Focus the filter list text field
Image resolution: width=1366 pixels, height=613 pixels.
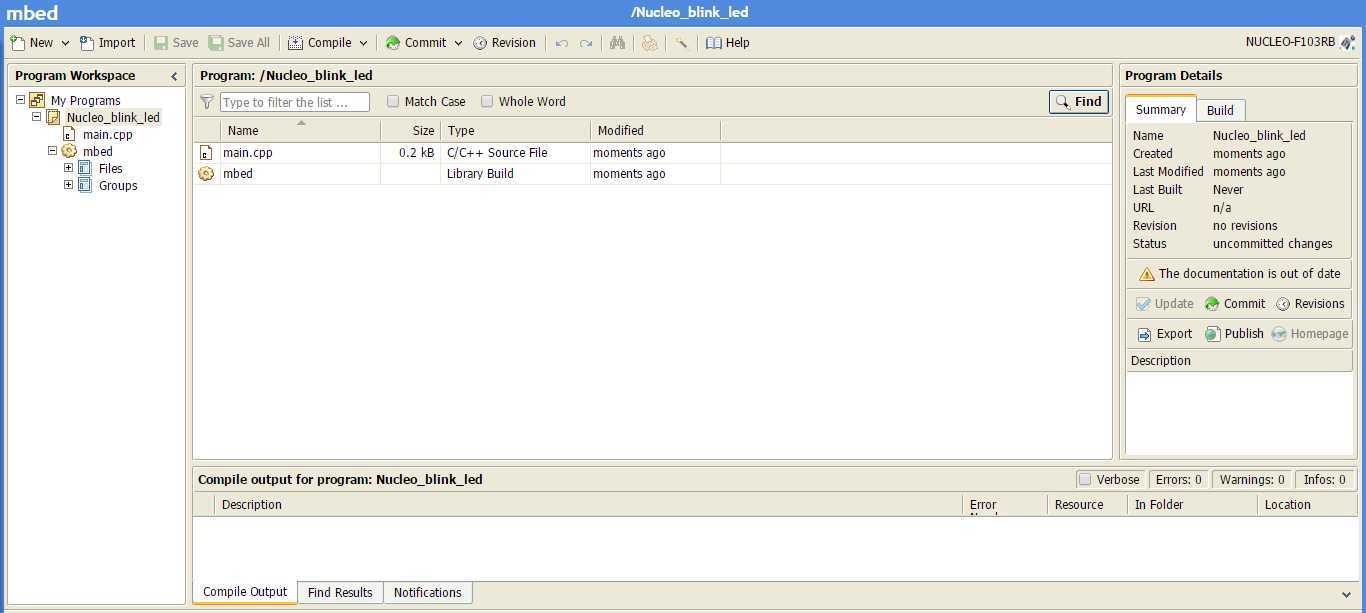click(x=295, y=102)
